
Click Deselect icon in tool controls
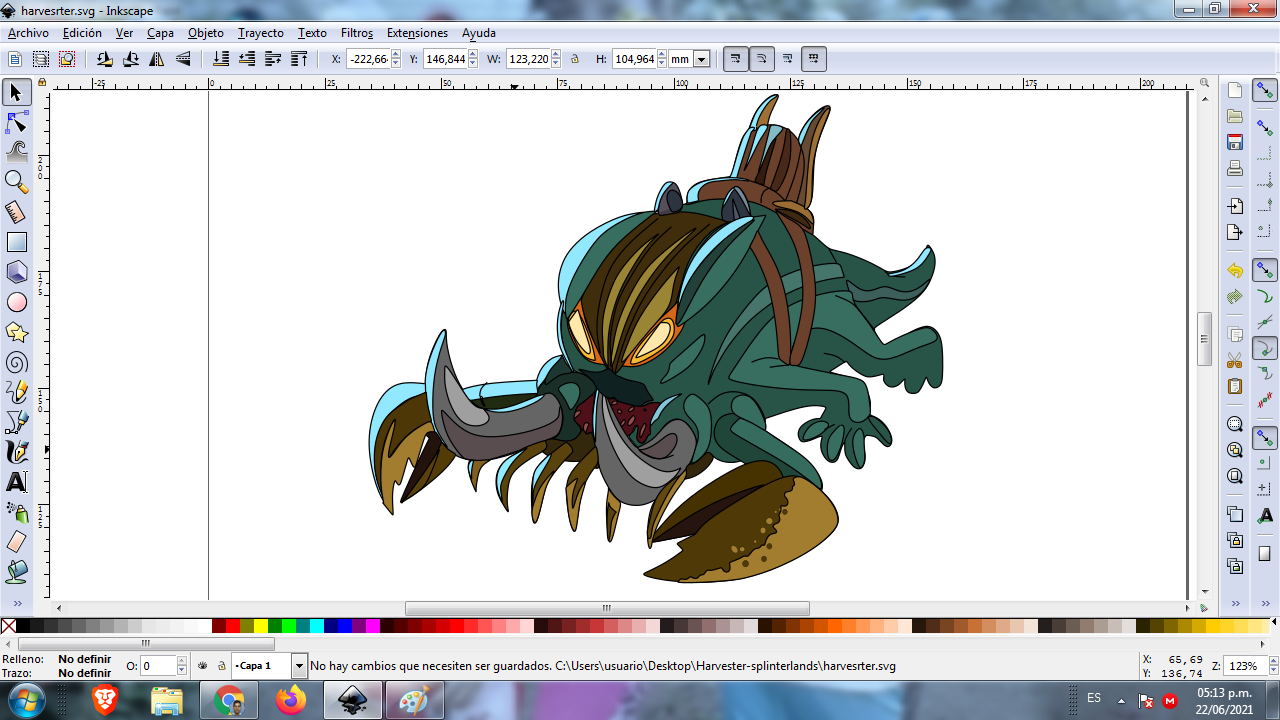click(67, 59)
